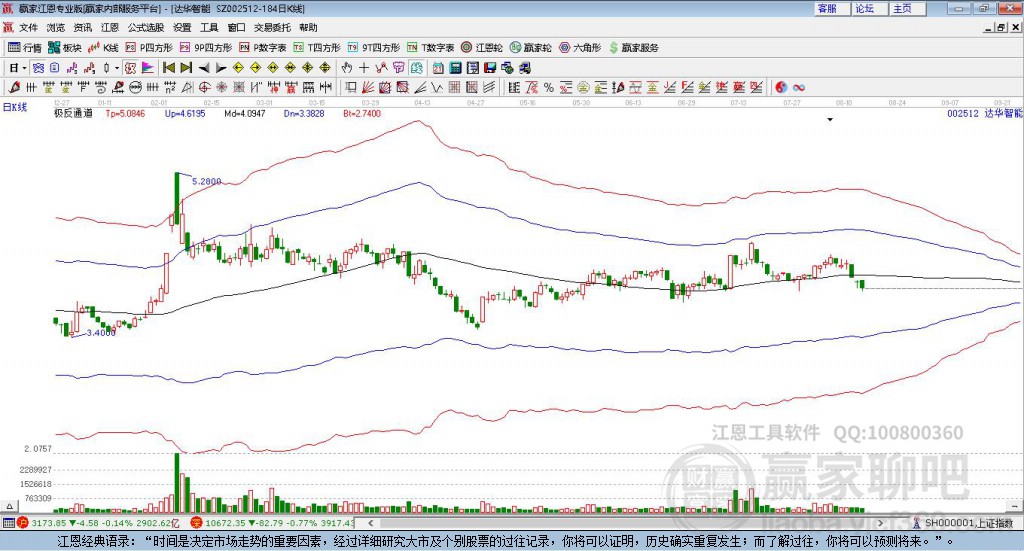Click the 沪 Shanghai index status icon
The width and height of the screenshot is (1024, 551).
pyautogui.click(x=23, y=523)
